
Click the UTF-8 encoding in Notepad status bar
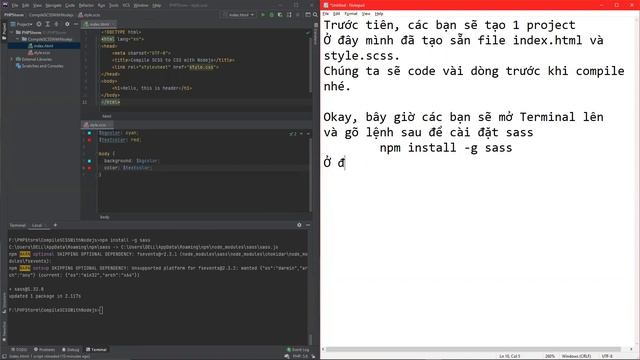607,356
